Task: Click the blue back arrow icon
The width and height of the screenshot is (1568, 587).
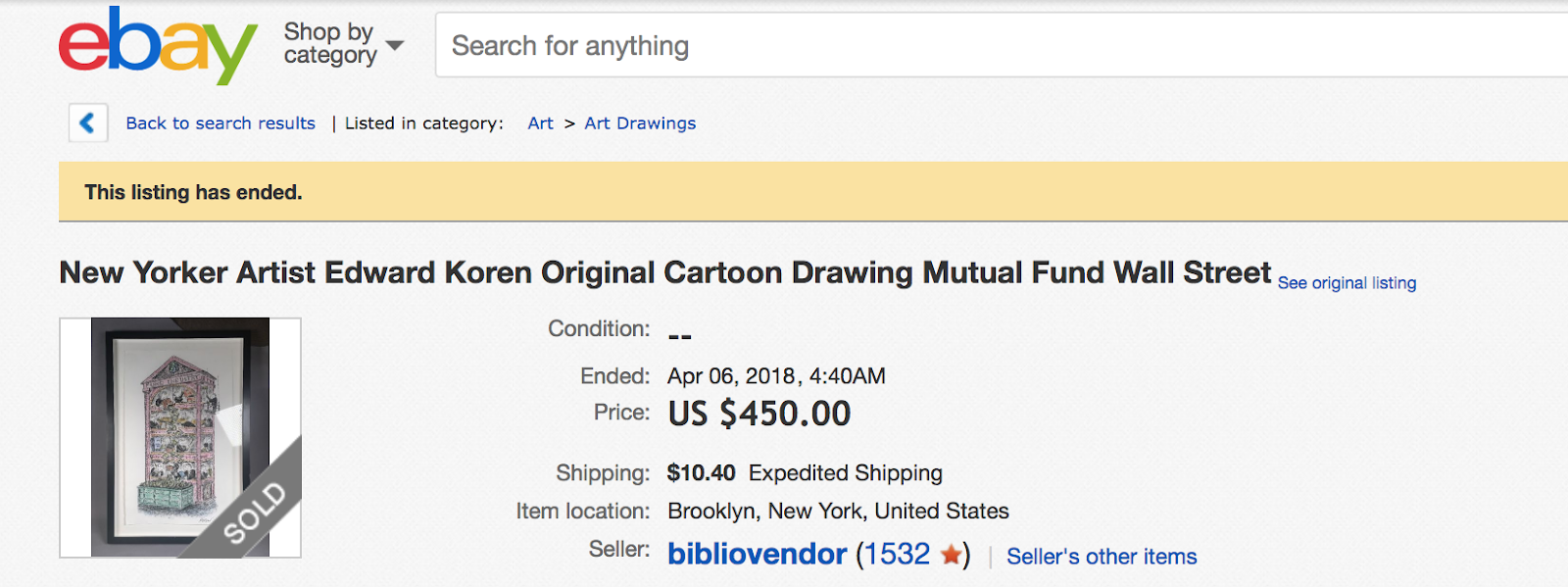Action: (x=88, y=122)
